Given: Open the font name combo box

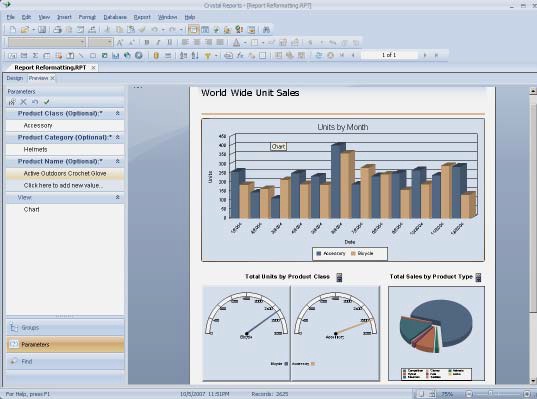Looking at the screenshot, I should tap(47, 42).
